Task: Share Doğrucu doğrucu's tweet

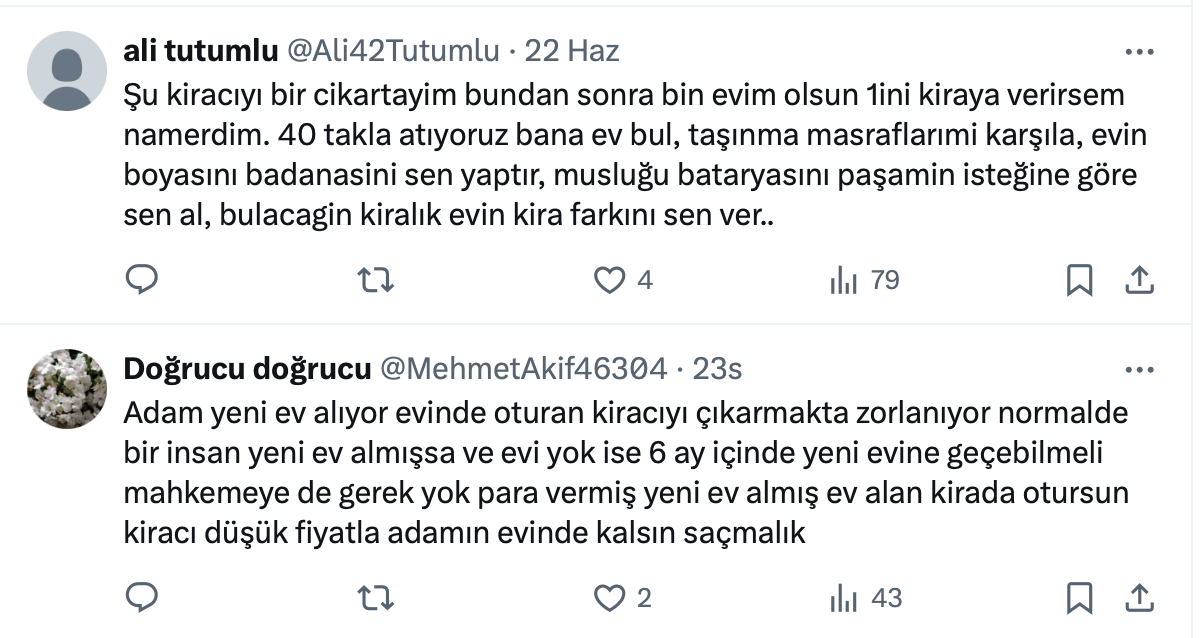Action: point(1139,598)
